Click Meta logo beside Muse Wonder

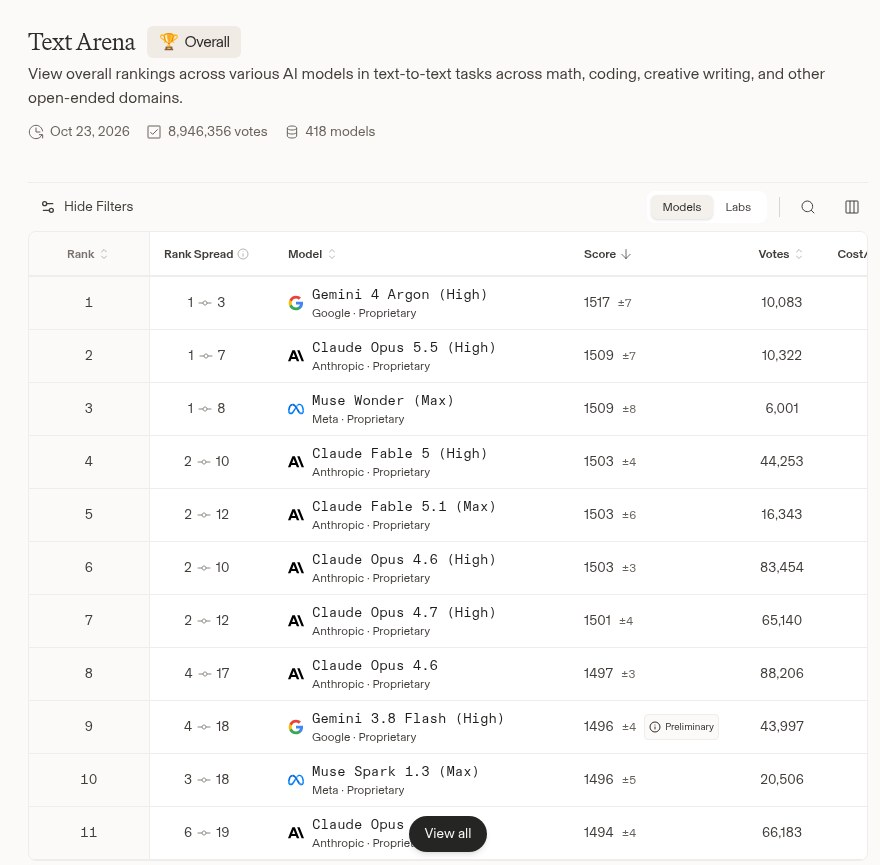296,409
